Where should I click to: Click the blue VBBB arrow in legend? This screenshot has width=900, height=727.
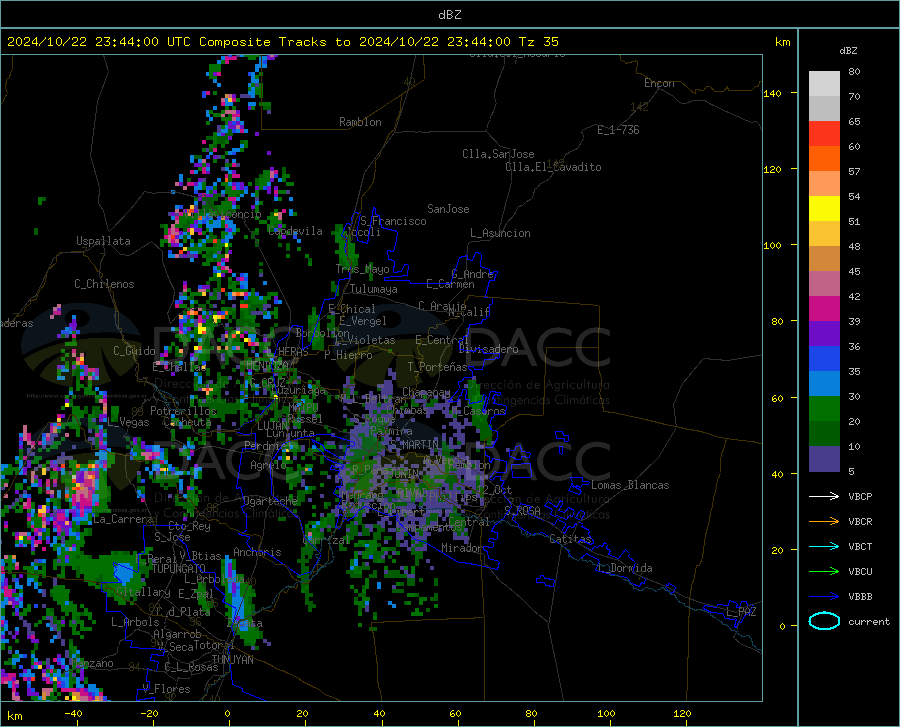click(x=824, y=597)
